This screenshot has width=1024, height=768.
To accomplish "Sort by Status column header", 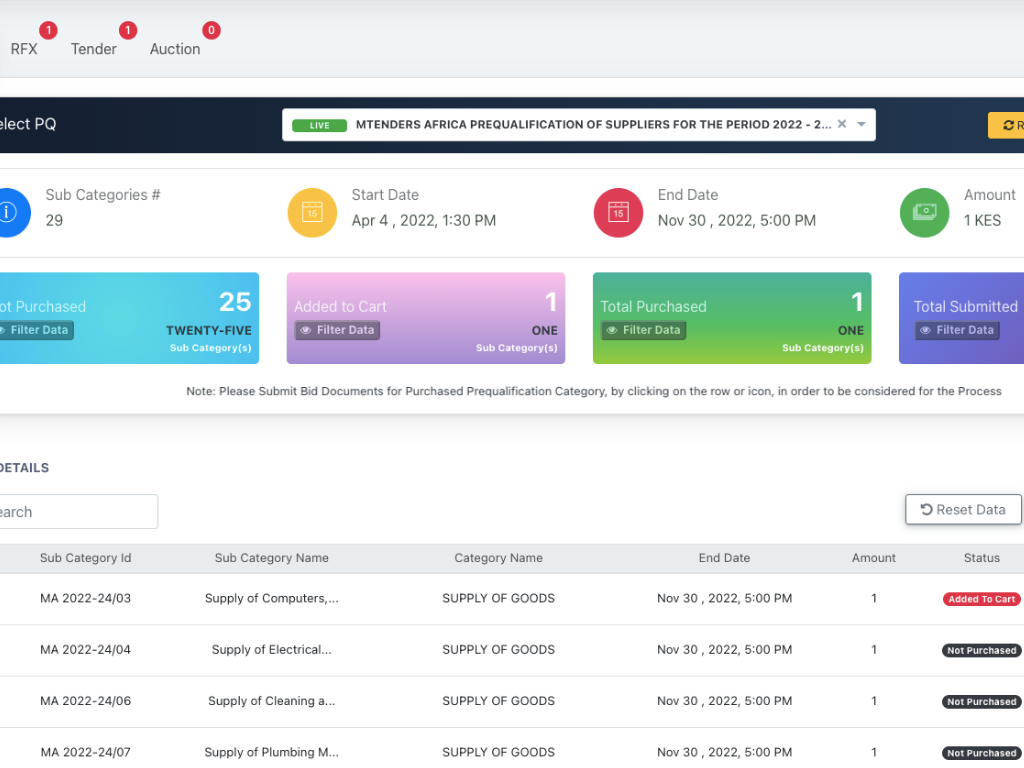I will pos(982,558).
